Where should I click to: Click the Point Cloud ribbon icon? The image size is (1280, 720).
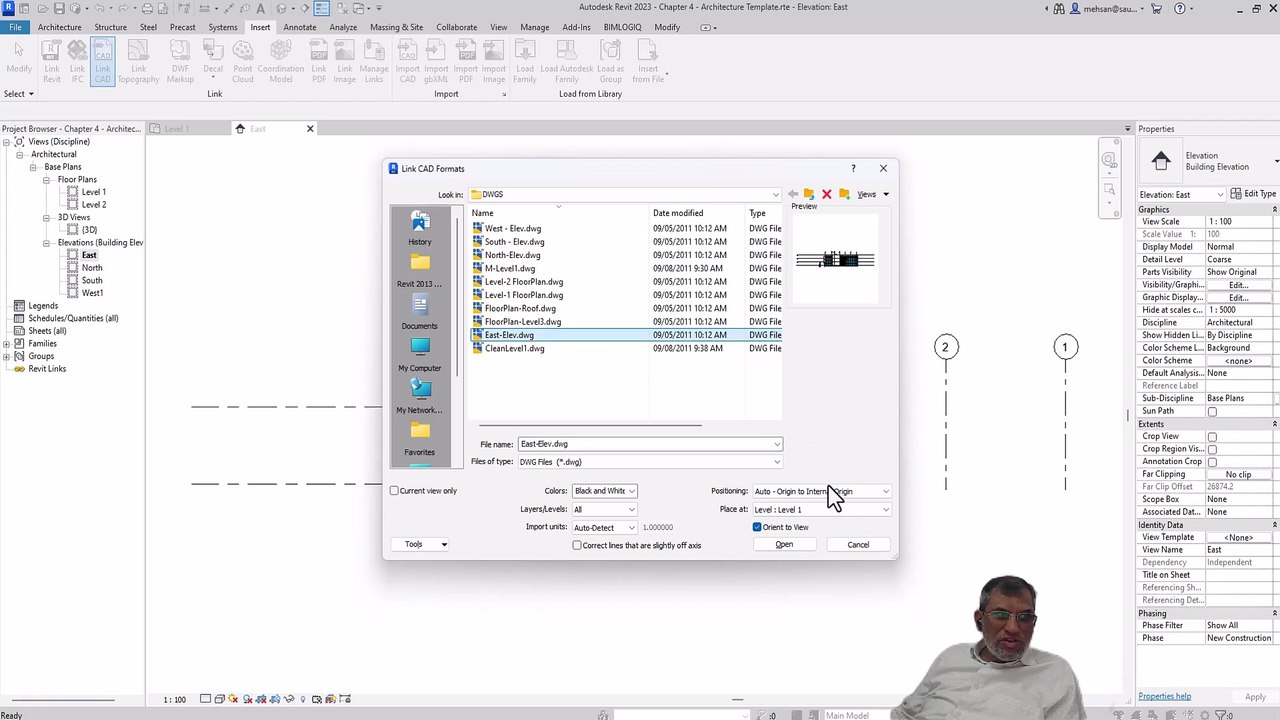tap(243, 62)
